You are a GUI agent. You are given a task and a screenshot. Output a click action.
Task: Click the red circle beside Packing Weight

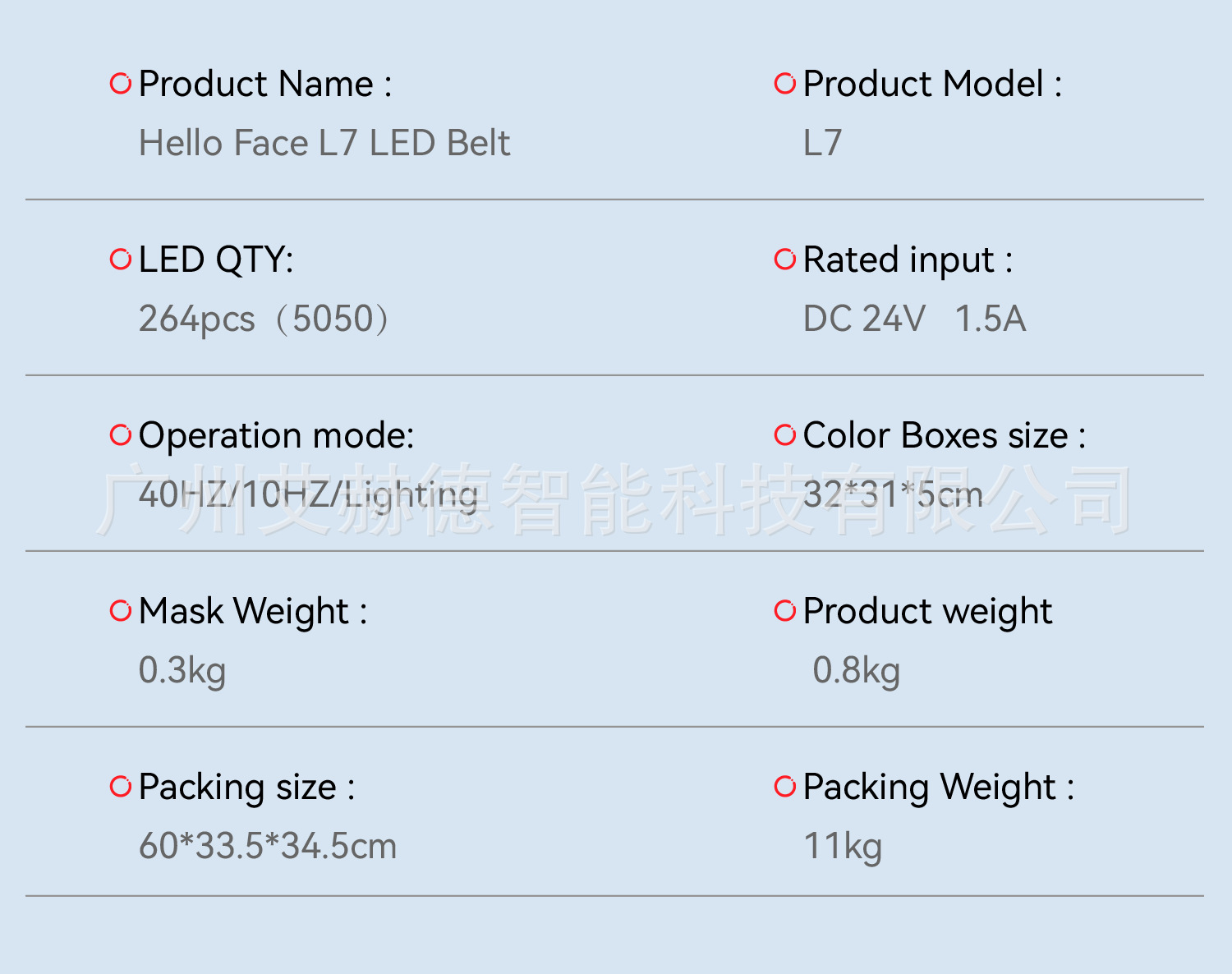[785, 787]
